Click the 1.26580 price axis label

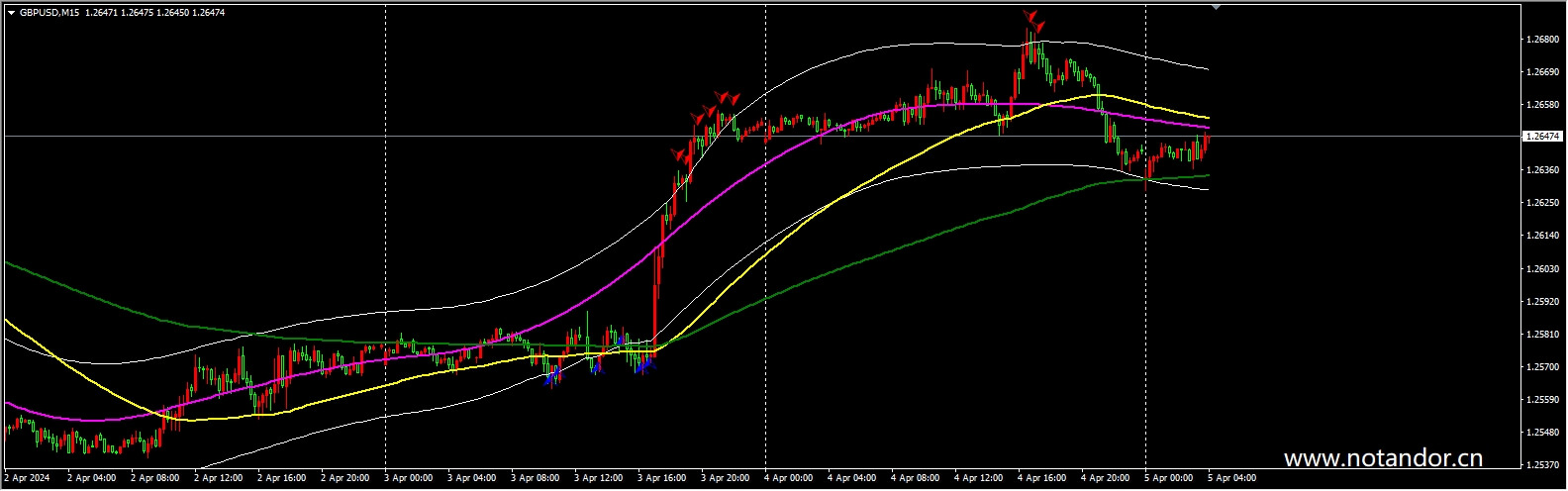(x=1543, y=105)
